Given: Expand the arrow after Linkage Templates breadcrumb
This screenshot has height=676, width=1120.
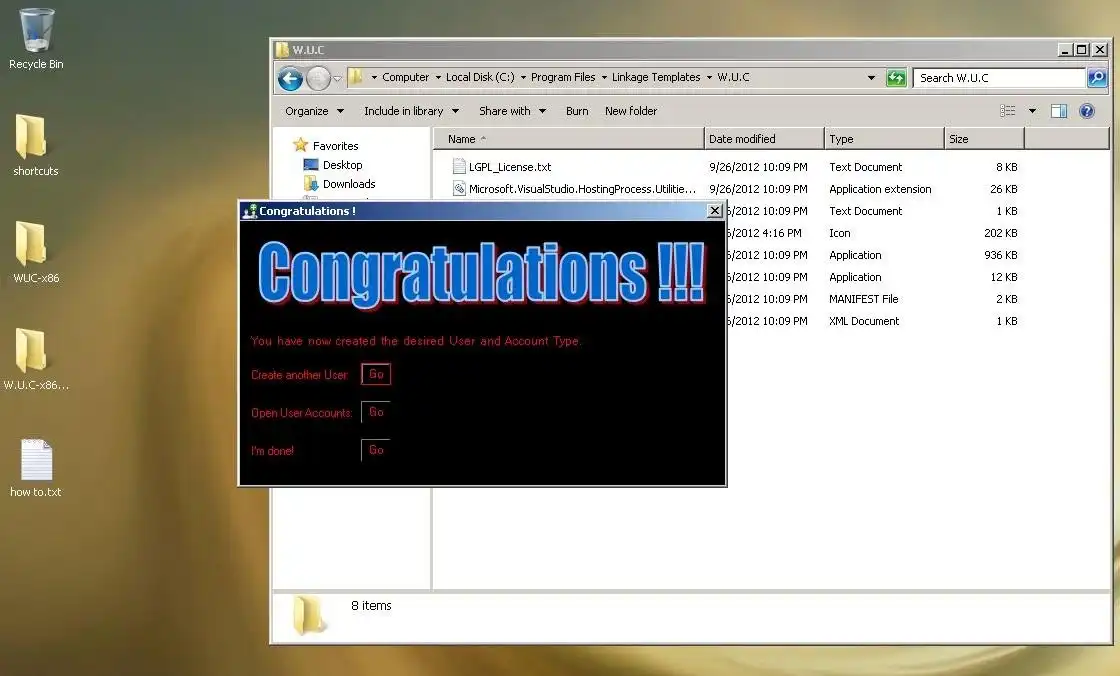Looking at the screenshot, I should coord(709,77).
